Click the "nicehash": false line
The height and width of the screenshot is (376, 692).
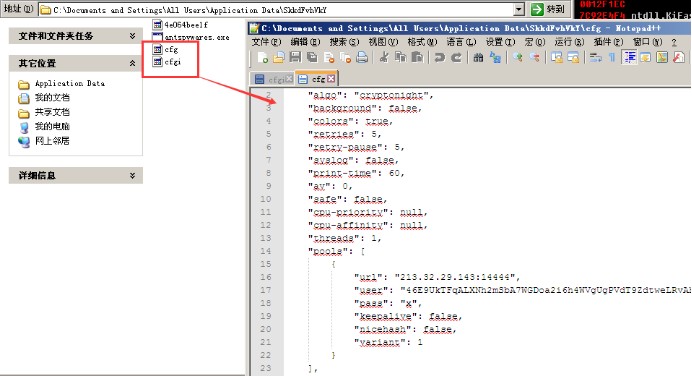pos(405,329)
